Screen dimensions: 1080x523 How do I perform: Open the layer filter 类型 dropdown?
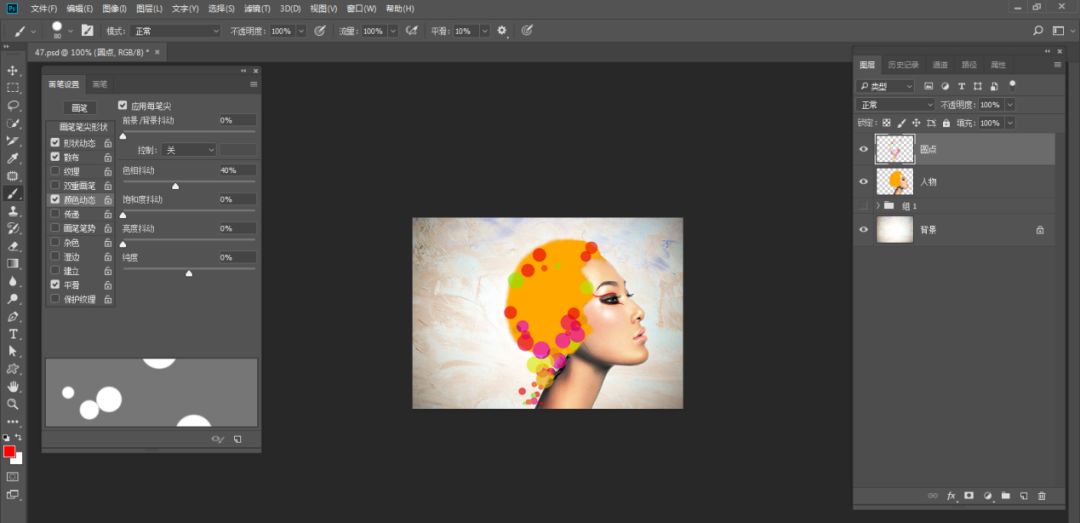885,86
